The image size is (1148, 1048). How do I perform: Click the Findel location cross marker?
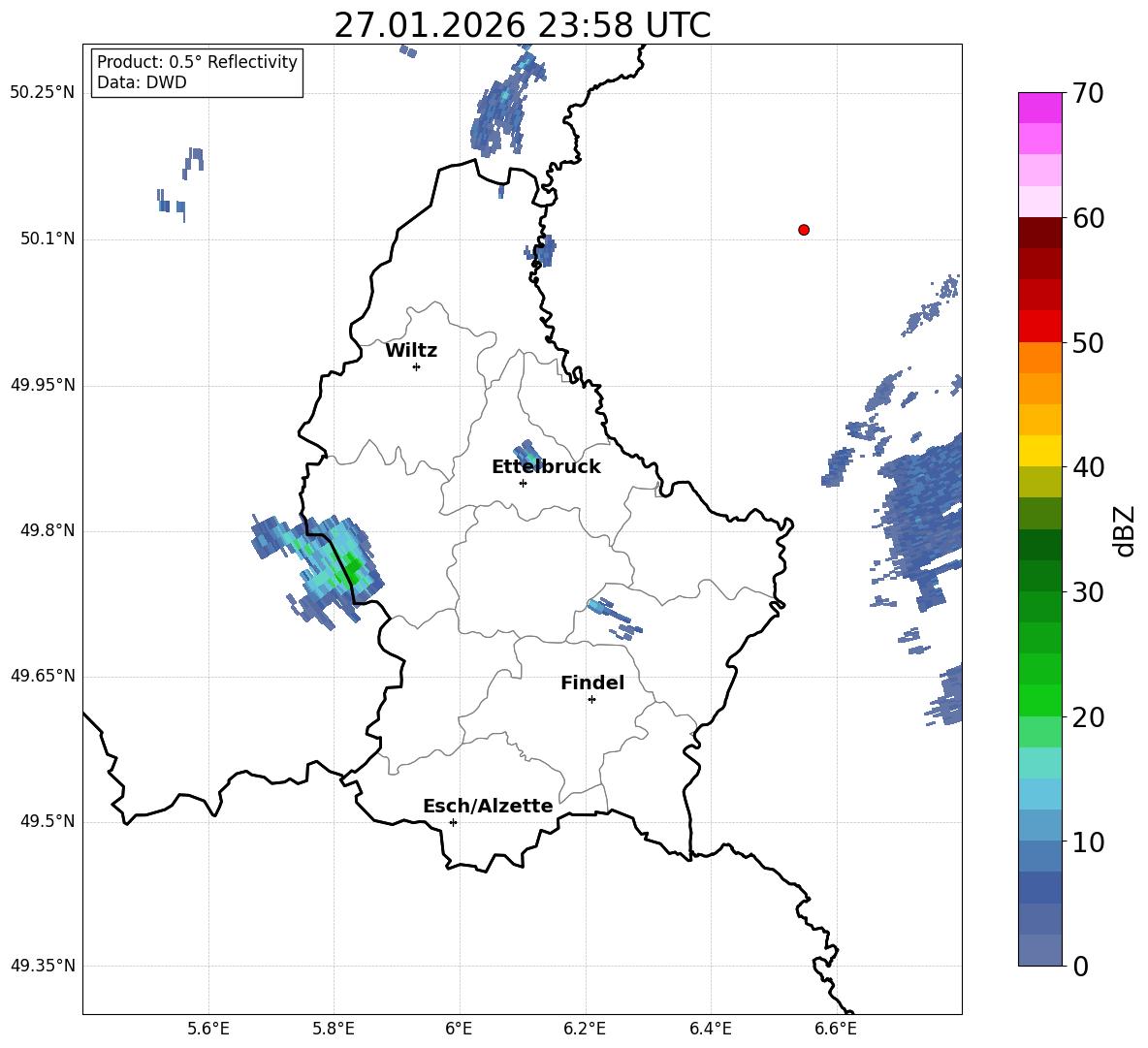(x=591, y=700)
